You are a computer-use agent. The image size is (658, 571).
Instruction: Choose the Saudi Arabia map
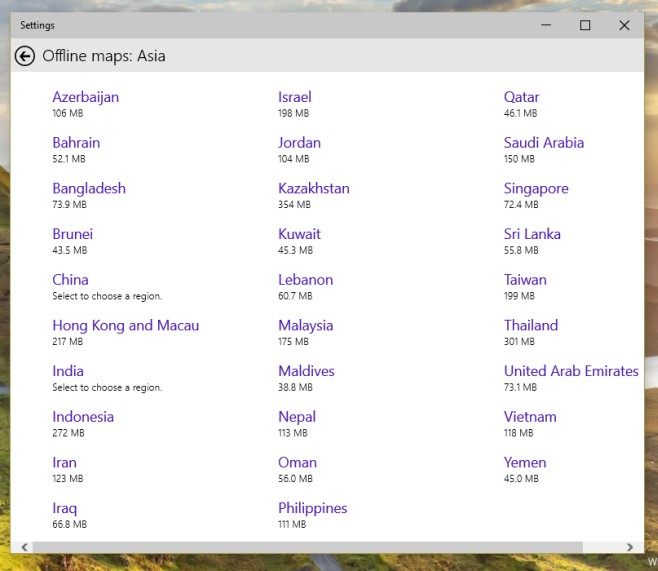tap(543, 143)
